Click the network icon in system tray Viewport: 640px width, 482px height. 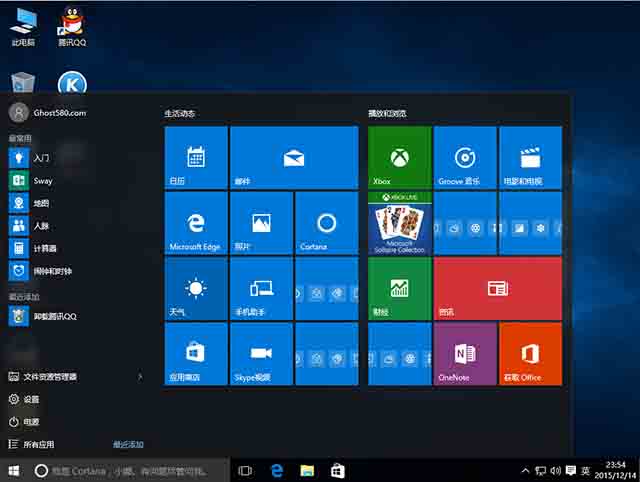click(x=540, y=471)
